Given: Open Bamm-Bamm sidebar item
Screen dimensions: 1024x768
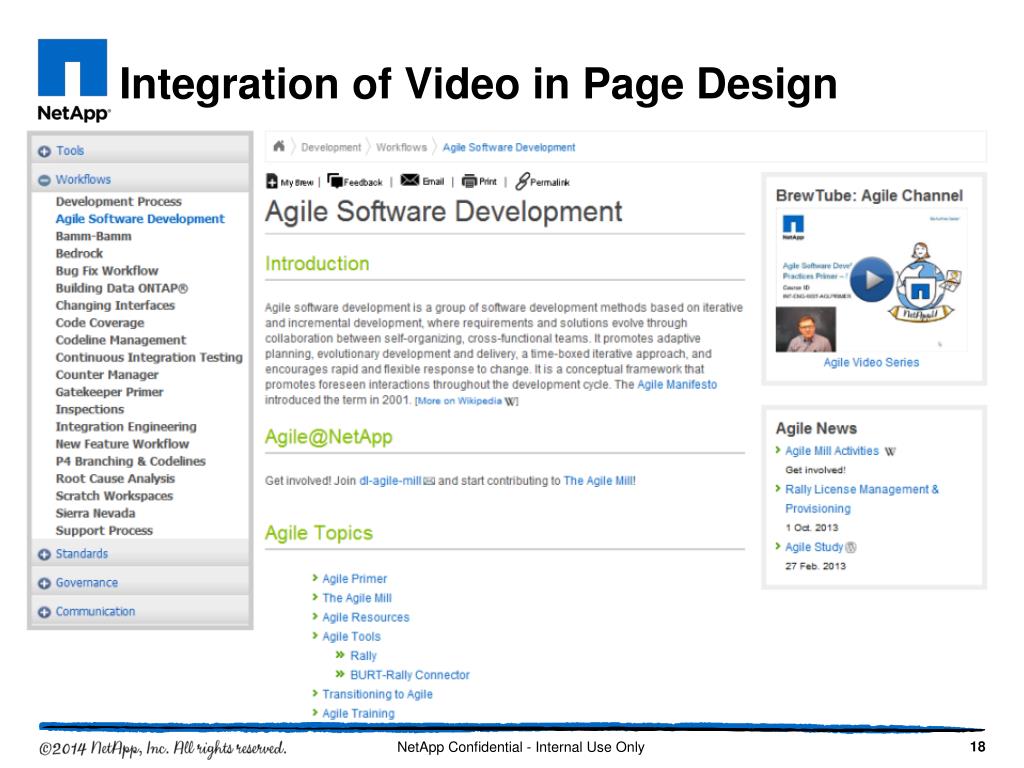Looking at the screenshot, I should click(x=93, y=236).
